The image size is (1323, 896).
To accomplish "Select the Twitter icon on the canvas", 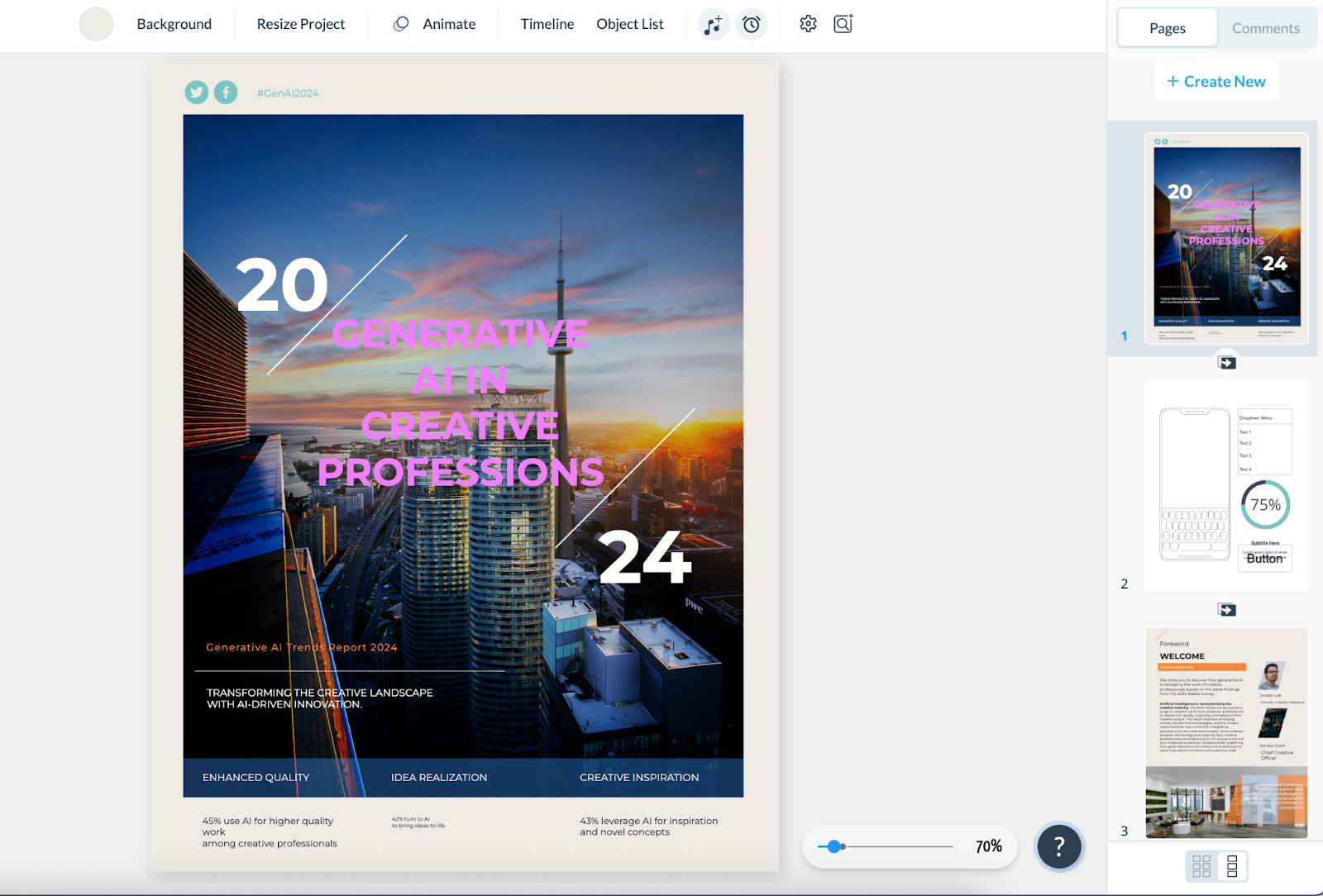I will (x=196, y=92).
